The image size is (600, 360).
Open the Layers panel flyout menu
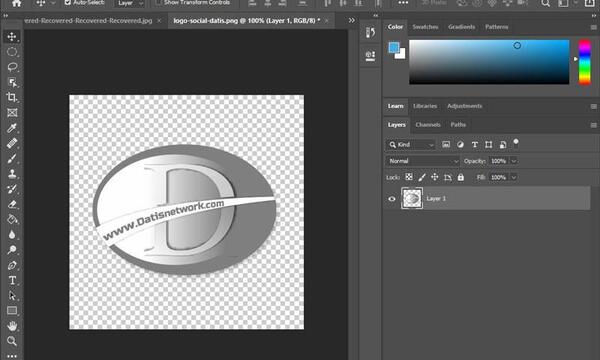point(593,125)
